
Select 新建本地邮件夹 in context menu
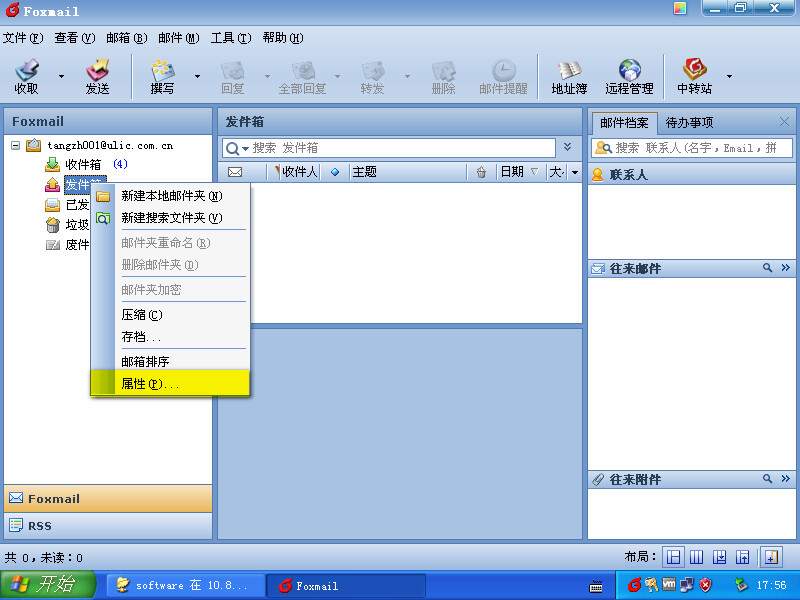pos(171,196)
